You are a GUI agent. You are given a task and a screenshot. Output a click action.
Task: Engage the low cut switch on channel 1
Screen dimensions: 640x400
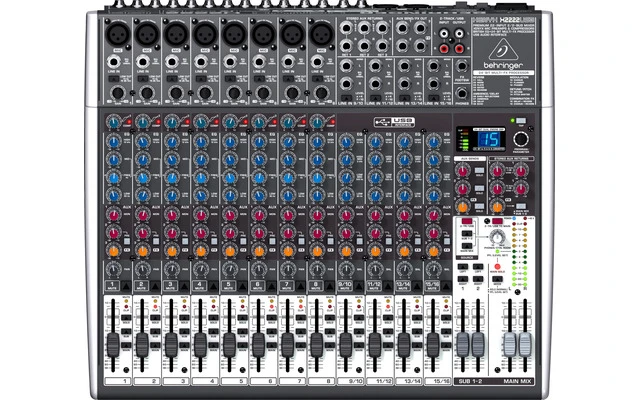tap(113, 78)
